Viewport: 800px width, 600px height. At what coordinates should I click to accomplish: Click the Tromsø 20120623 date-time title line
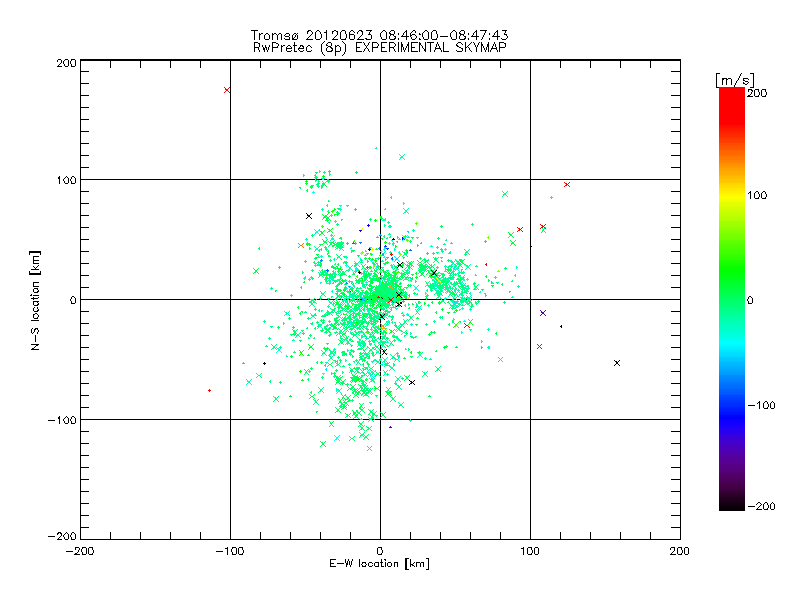click(x=379, y=35)
